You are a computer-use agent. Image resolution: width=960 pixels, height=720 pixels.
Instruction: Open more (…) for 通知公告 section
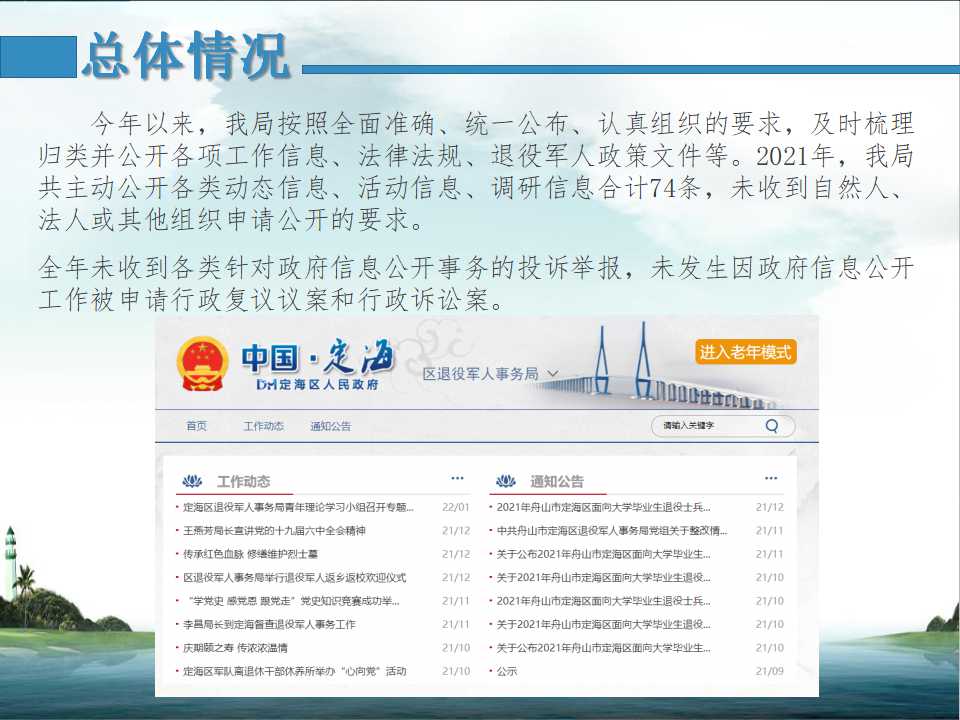tap(770, 479)
